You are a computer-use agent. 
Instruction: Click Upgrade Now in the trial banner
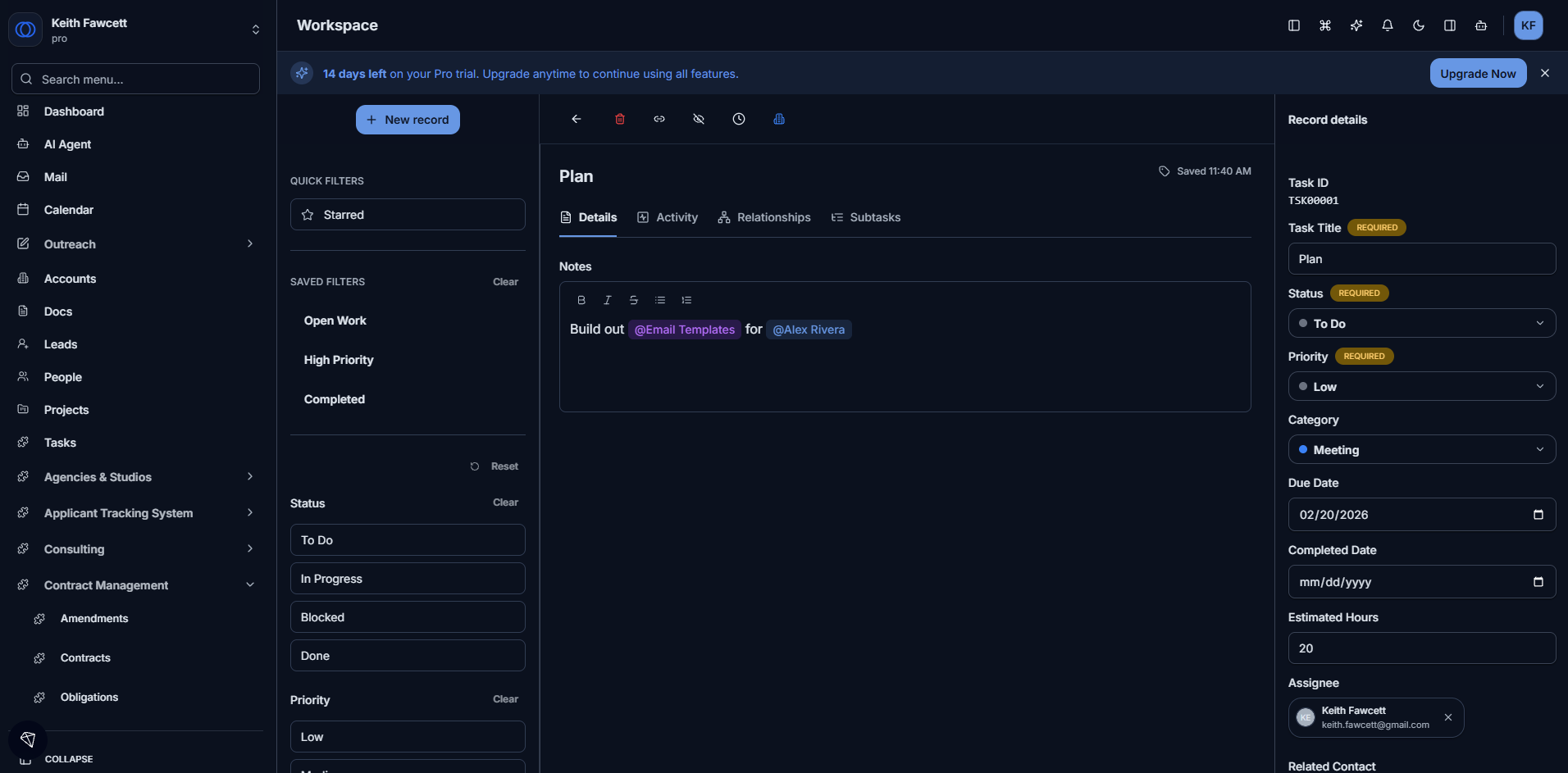1477,73
